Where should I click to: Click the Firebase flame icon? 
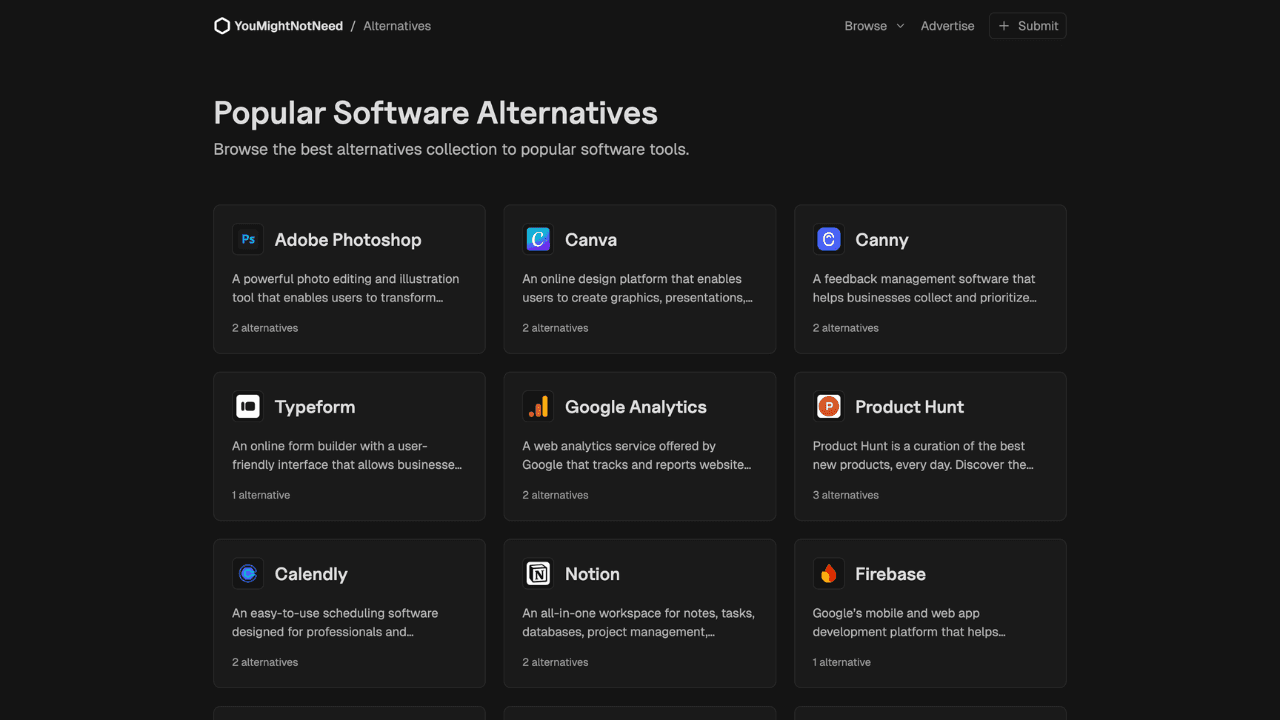(x=828, y=574)
